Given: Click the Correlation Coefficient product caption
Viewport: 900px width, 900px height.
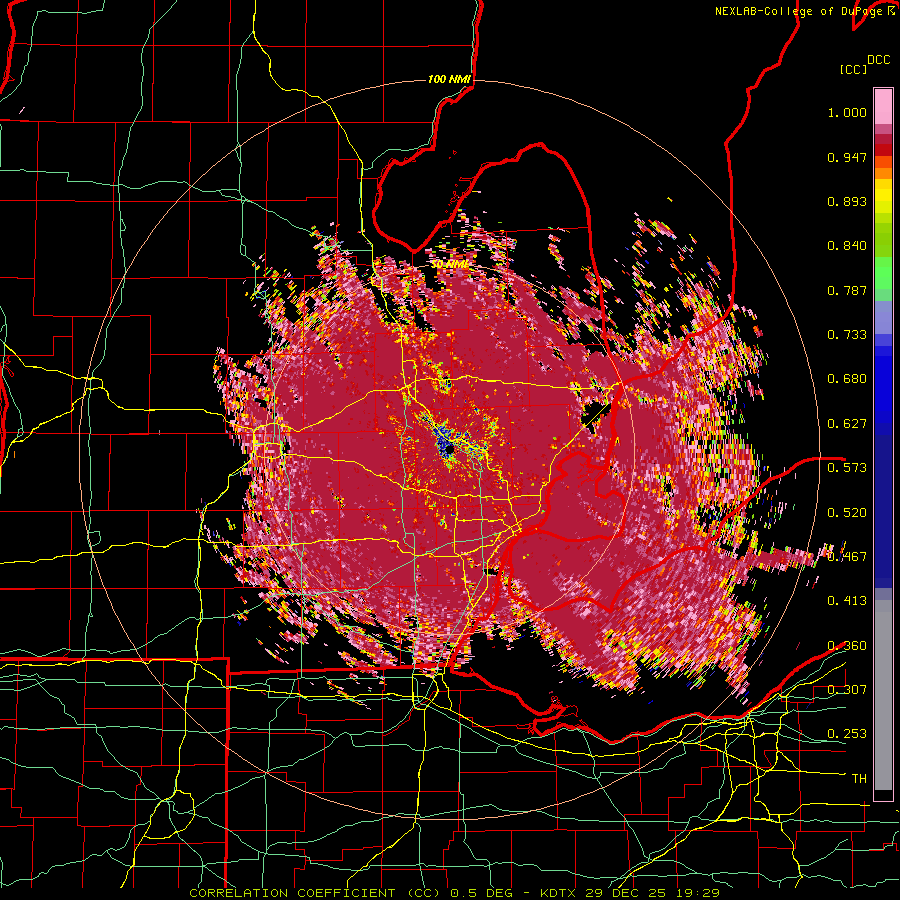Looking at the screenshot, I should (454, 893).
